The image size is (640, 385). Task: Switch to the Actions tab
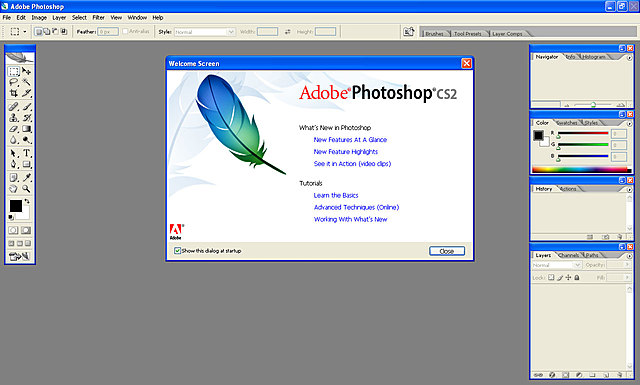[x=568, y=189]
